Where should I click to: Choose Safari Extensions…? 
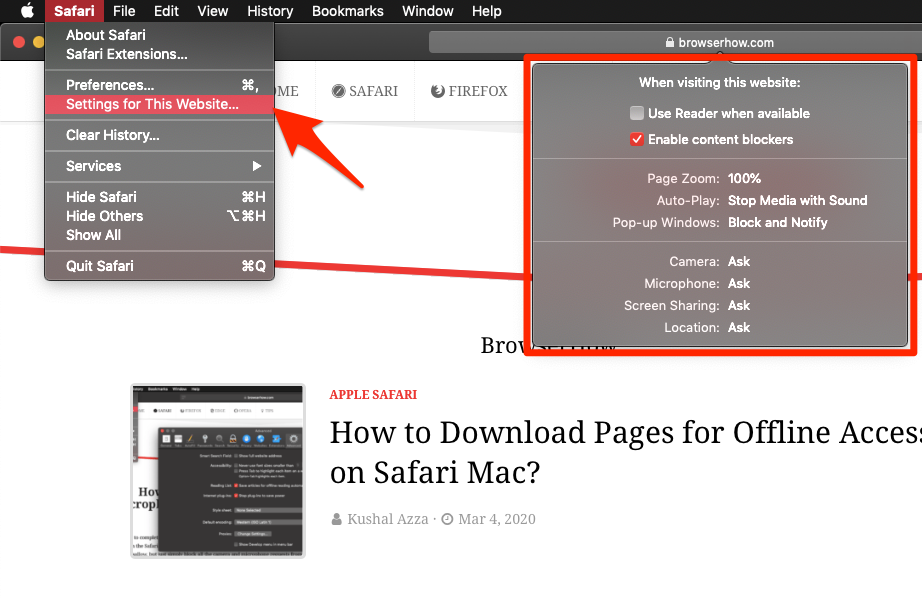[159, 54]
